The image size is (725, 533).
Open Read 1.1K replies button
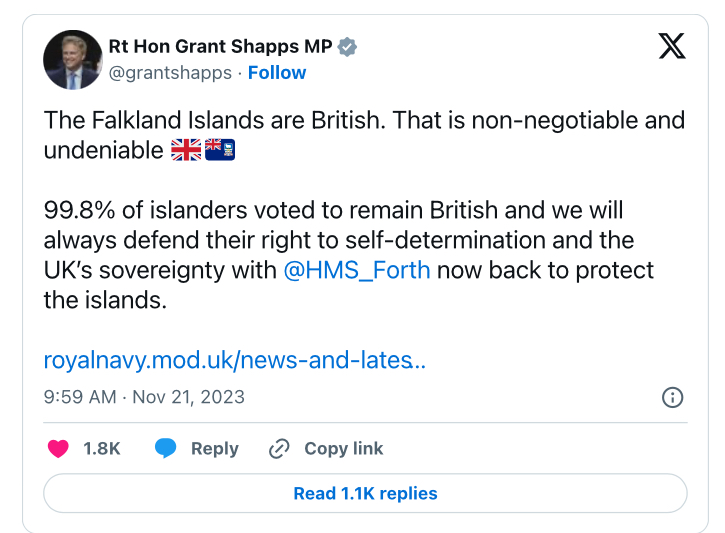(365, 493)
